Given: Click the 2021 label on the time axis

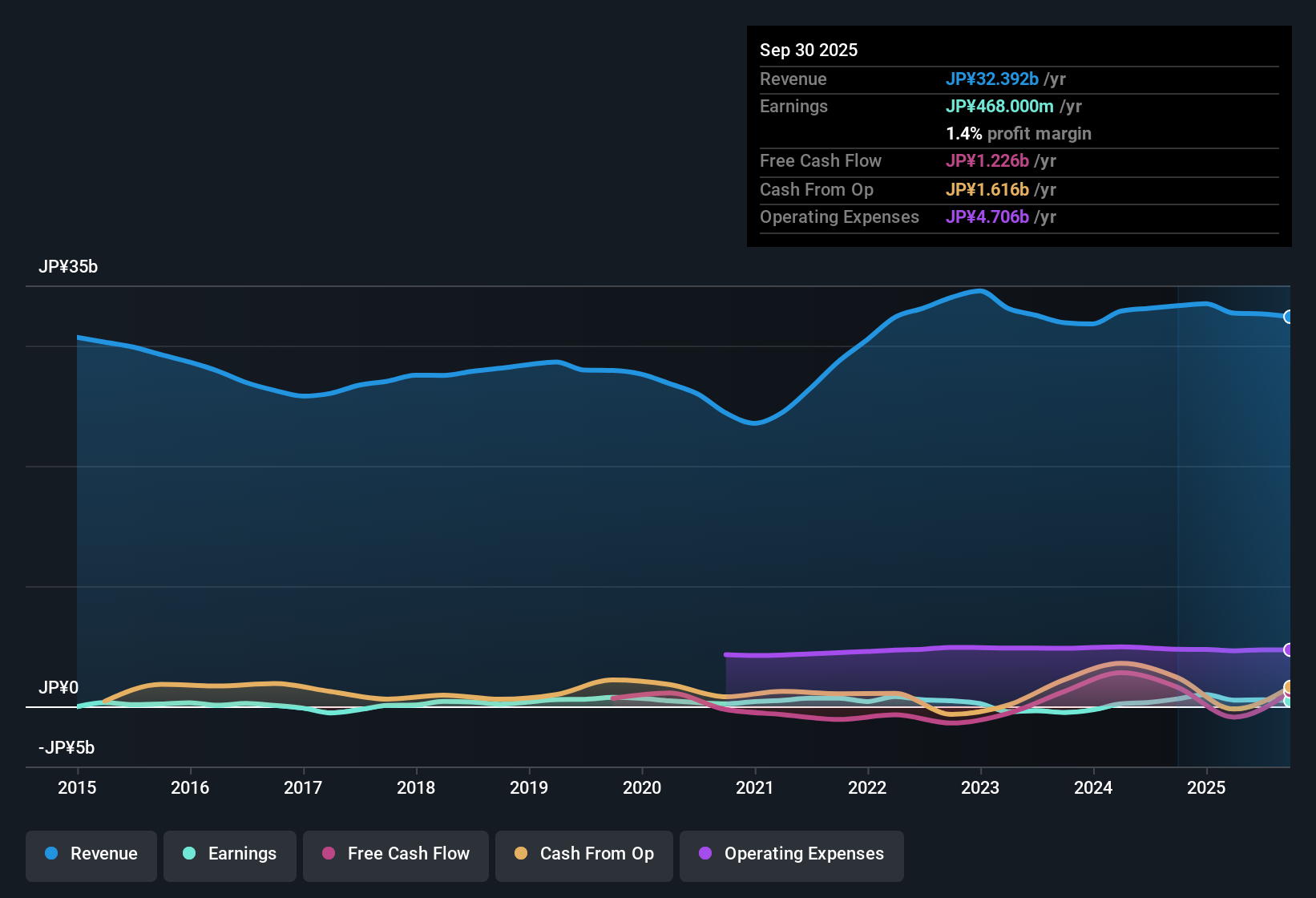Looking at the screenshot, I should [754, 788].
